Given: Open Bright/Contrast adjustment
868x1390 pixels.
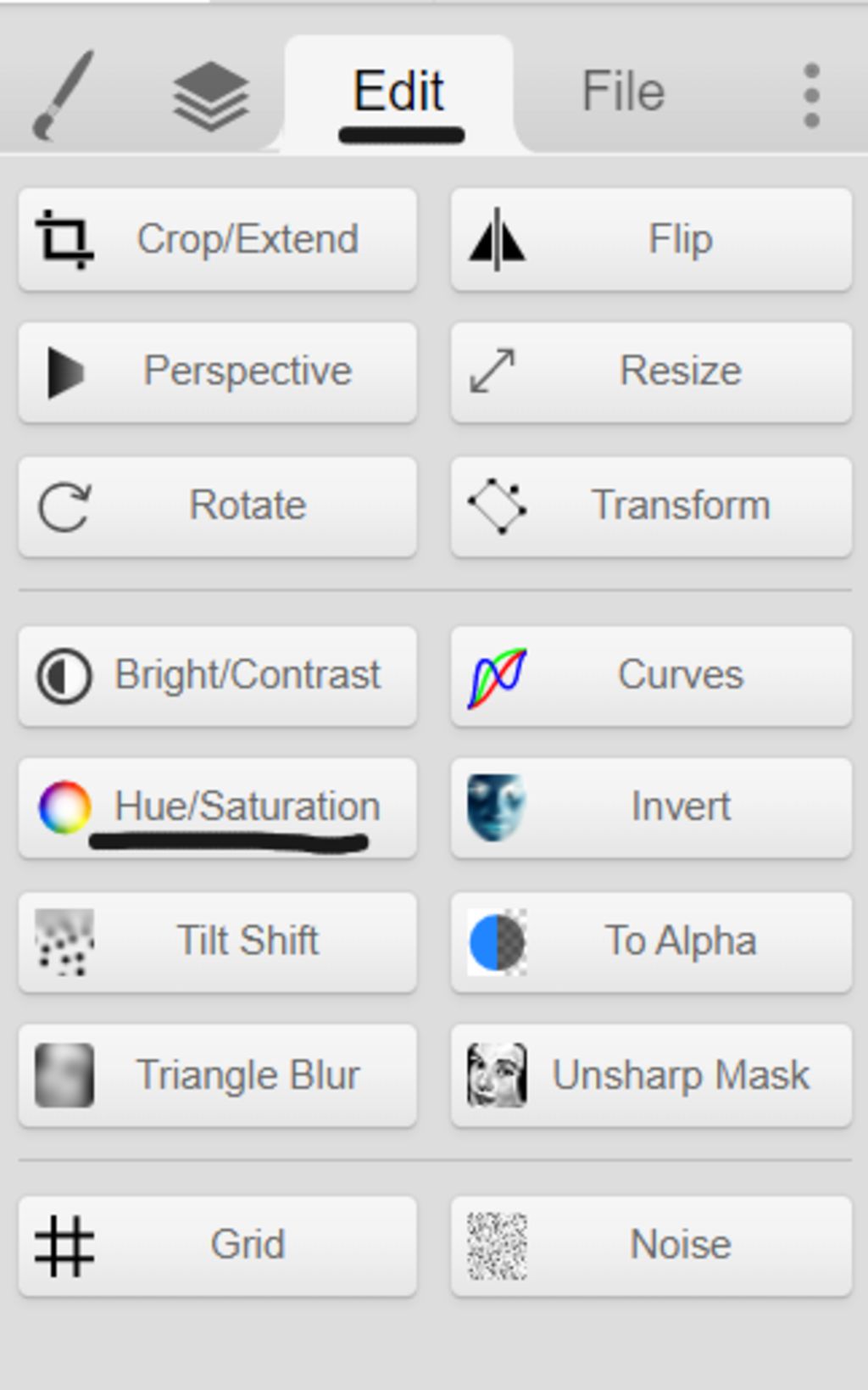Looking at the screenshot, I should tap(218, 676).
